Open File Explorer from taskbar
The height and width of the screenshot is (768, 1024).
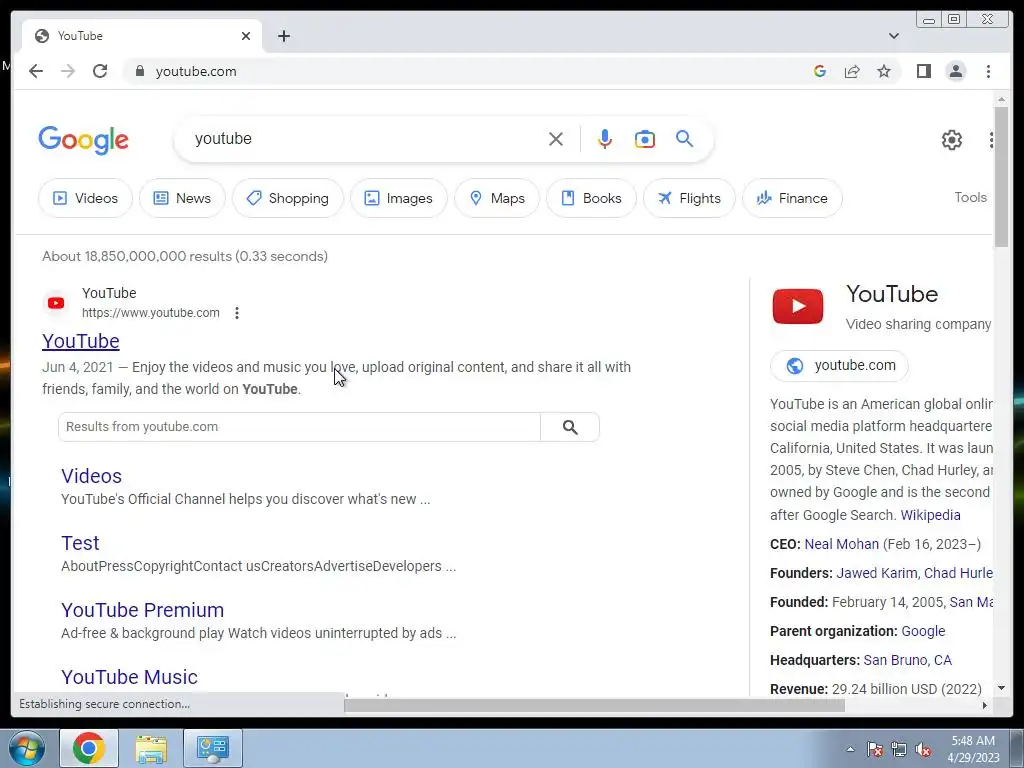(151, 748)
